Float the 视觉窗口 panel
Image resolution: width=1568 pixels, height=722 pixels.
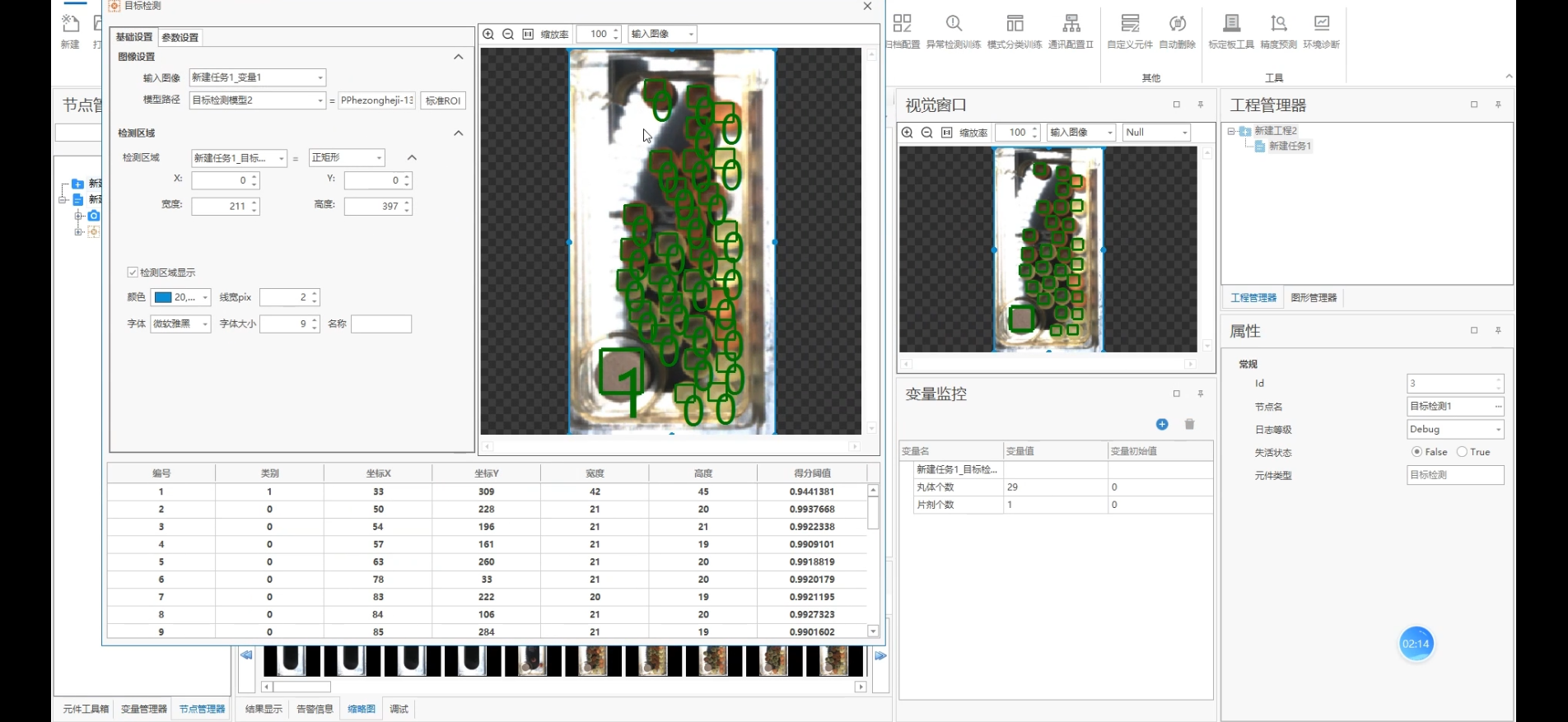[1177, 105]
